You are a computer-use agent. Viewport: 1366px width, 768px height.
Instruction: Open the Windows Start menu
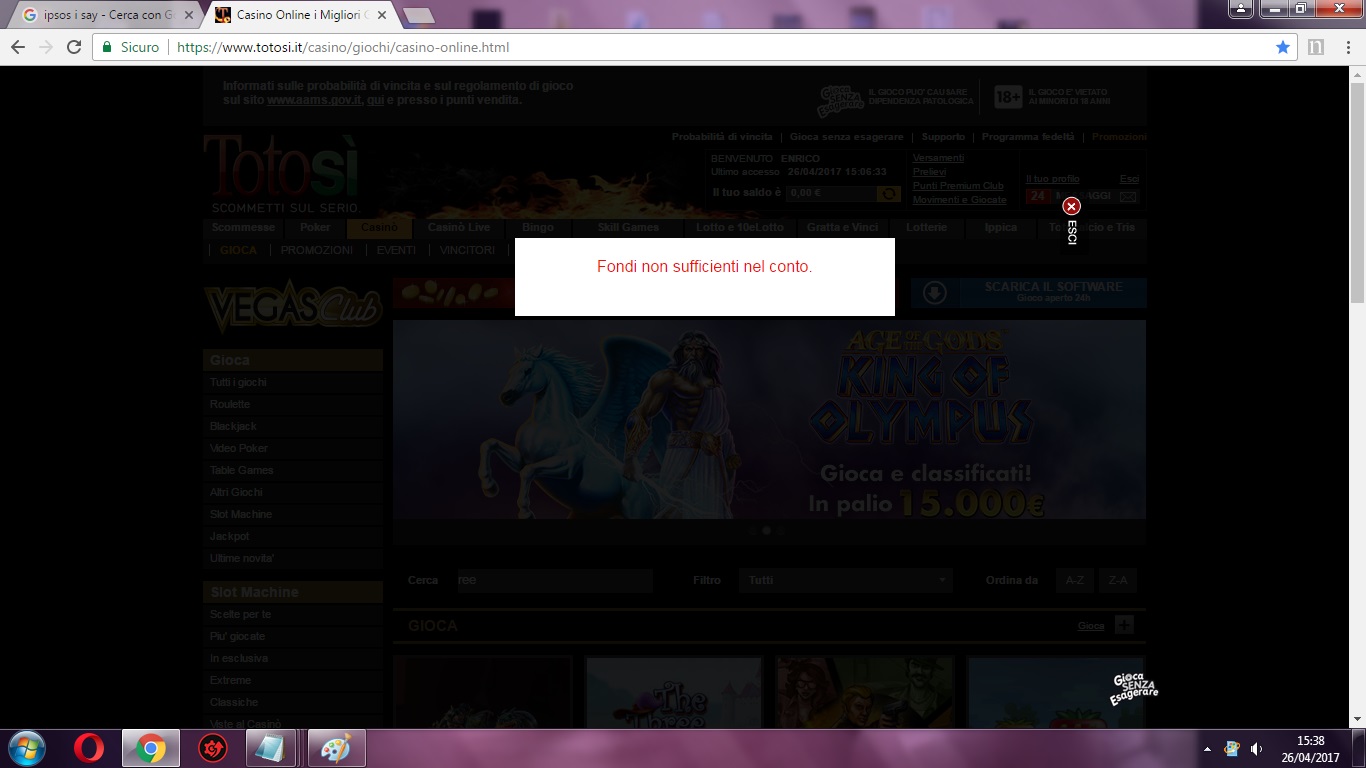click(26, 748)
